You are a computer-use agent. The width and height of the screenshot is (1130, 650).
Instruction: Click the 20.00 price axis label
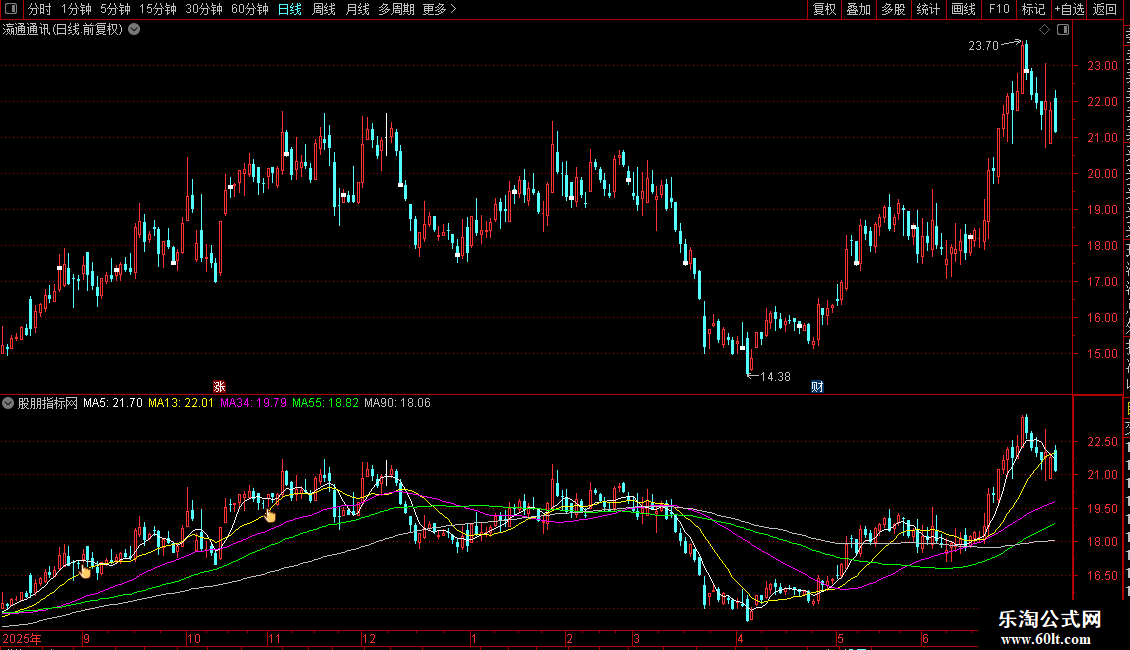pyautogui.click(x=1103, y=174)
